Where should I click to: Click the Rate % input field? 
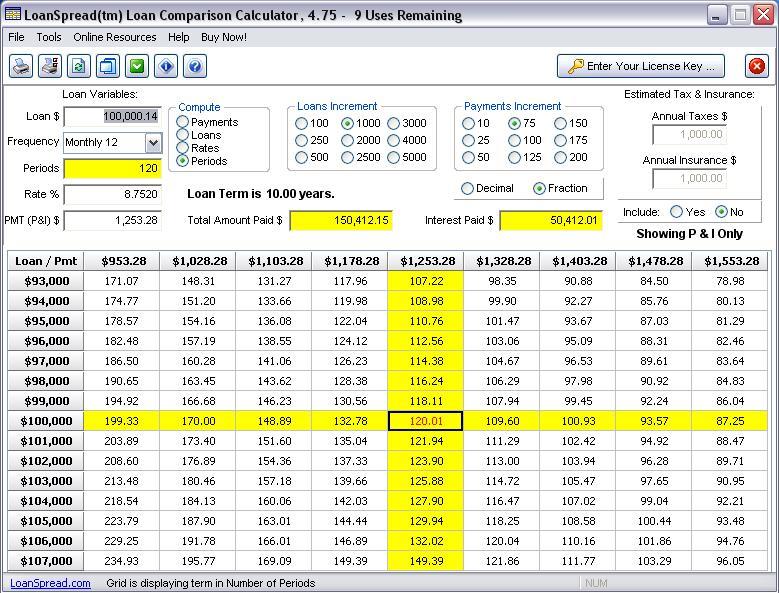[113, 194]
